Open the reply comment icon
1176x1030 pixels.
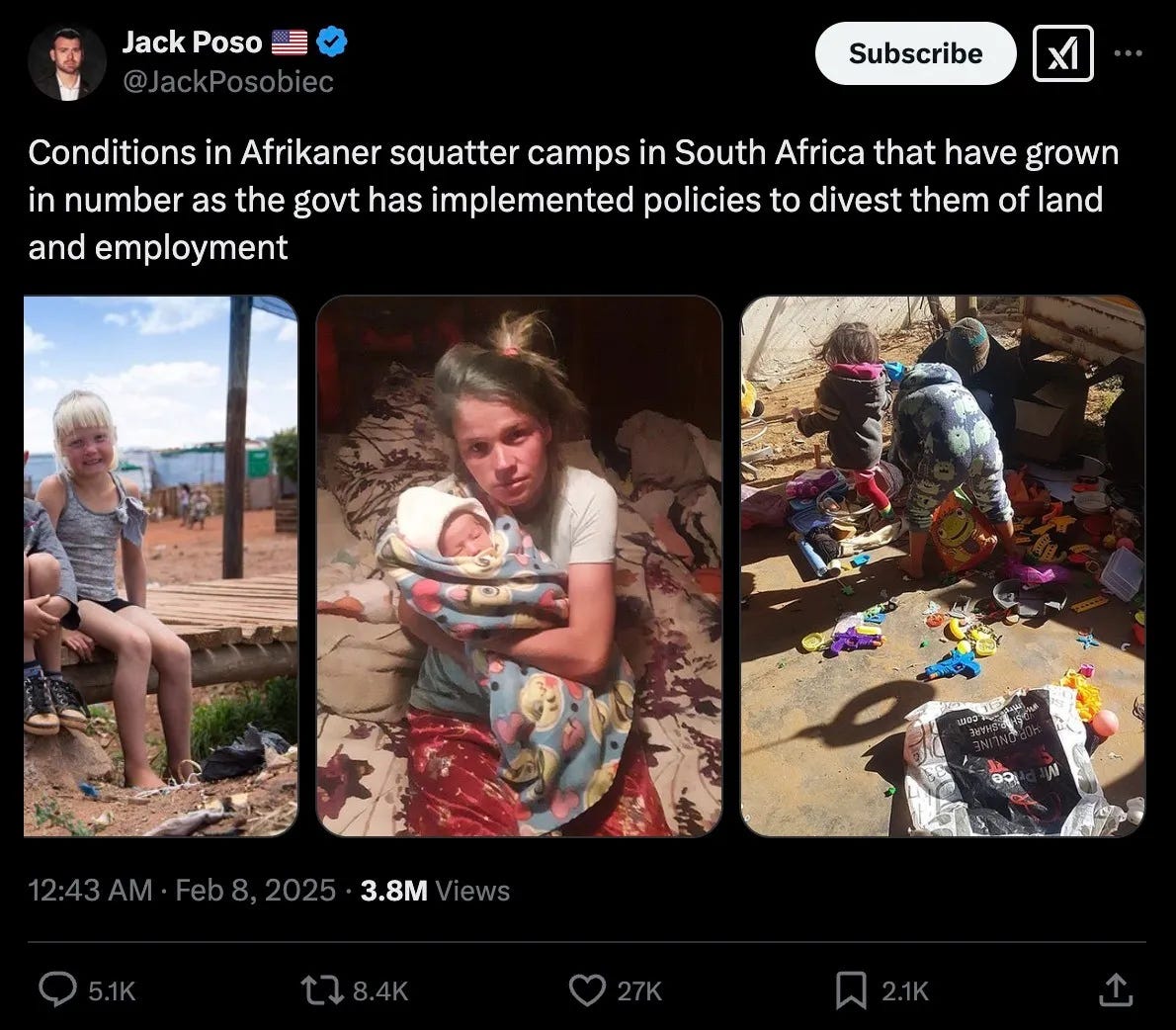(57, 989)
